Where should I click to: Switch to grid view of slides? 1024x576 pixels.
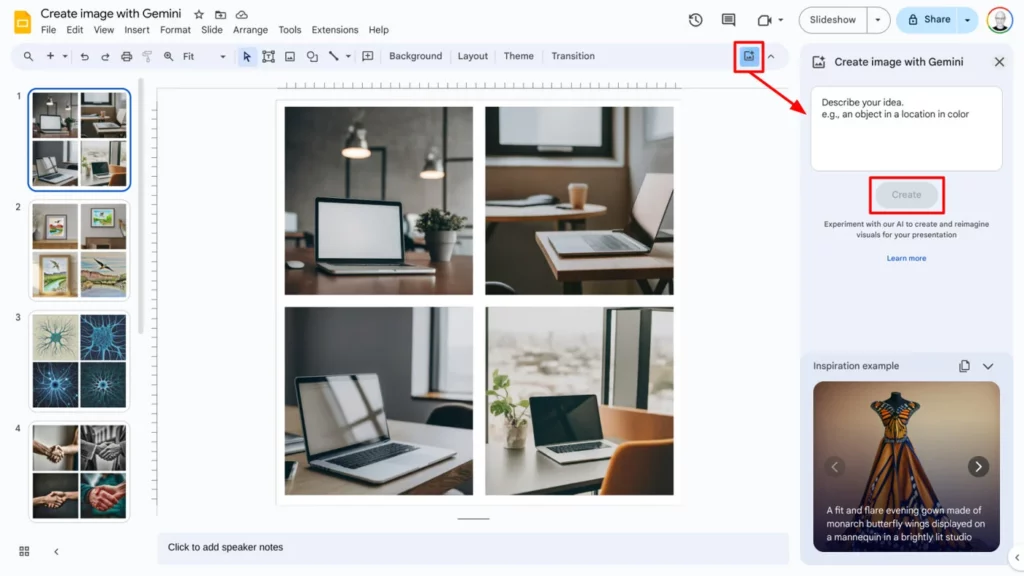click(x=24, y=551)
